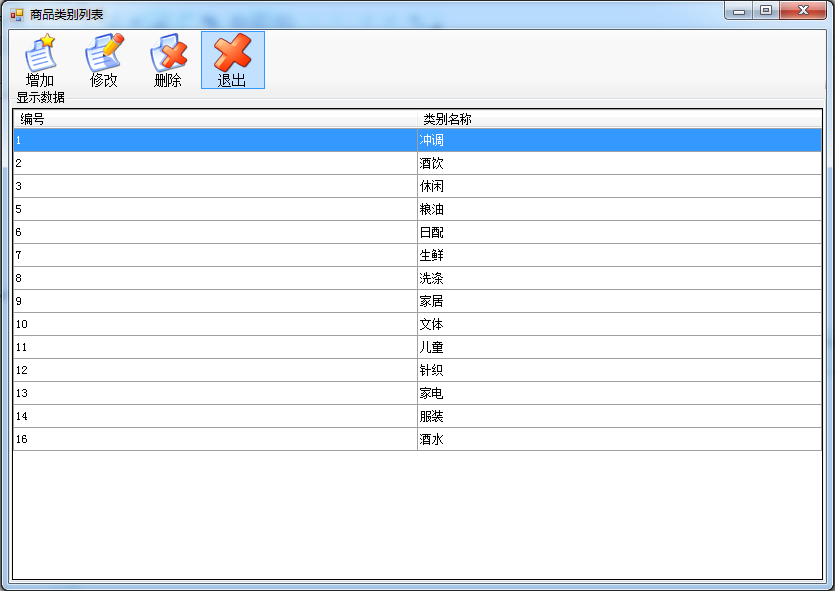Image resolution: width=835 pixels, height=591 pixels.
Task: Click the 增加 (Add) toolbar icon
Action: click(40, 60)
